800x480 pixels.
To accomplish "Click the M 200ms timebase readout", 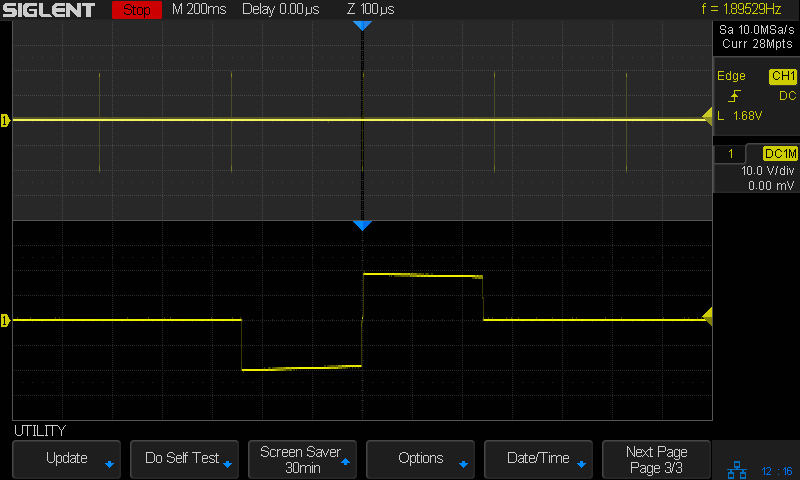I will coord(199,10).
